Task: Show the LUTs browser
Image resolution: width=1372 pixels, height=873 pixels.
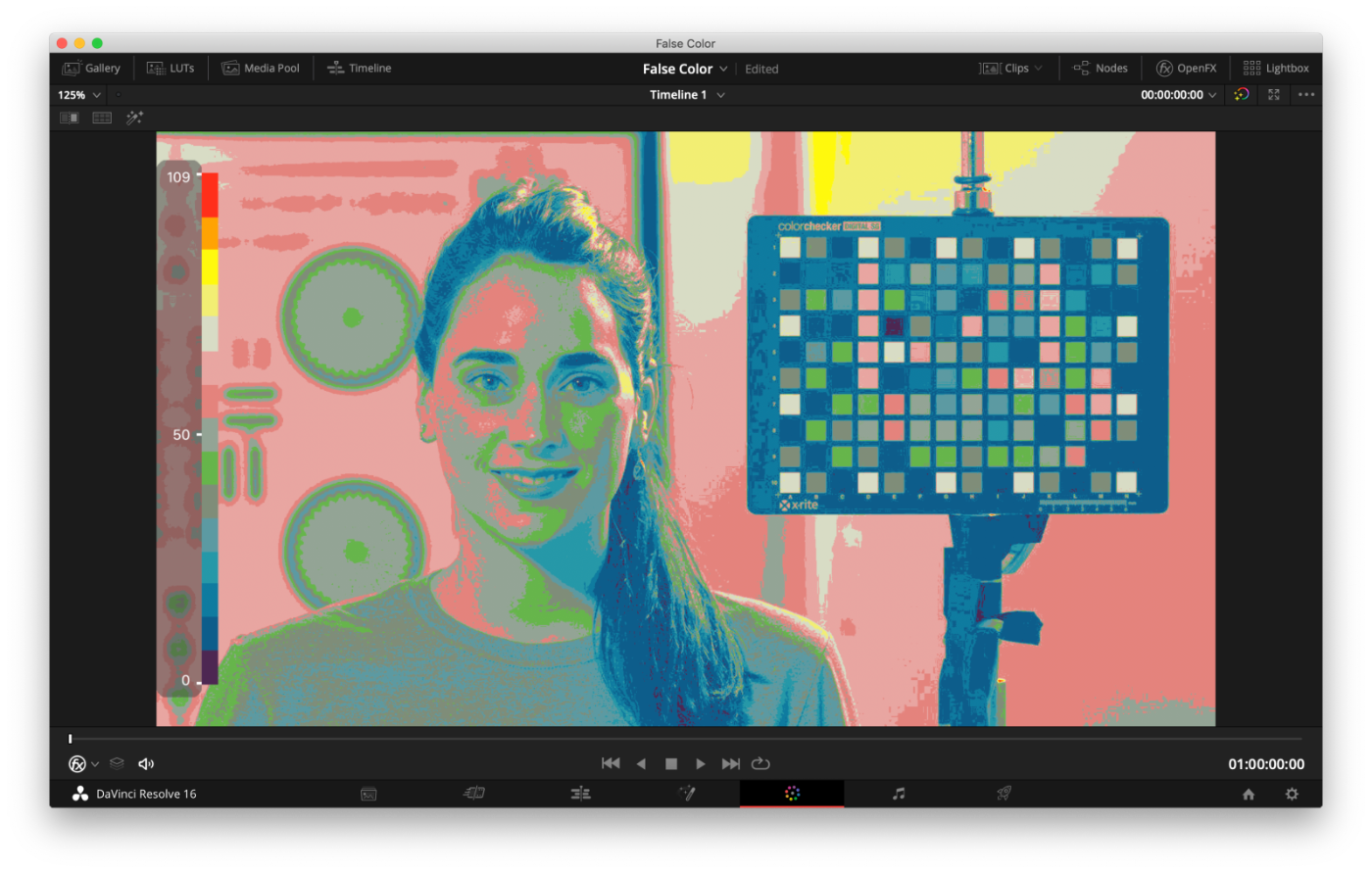Action: point(171,69)
